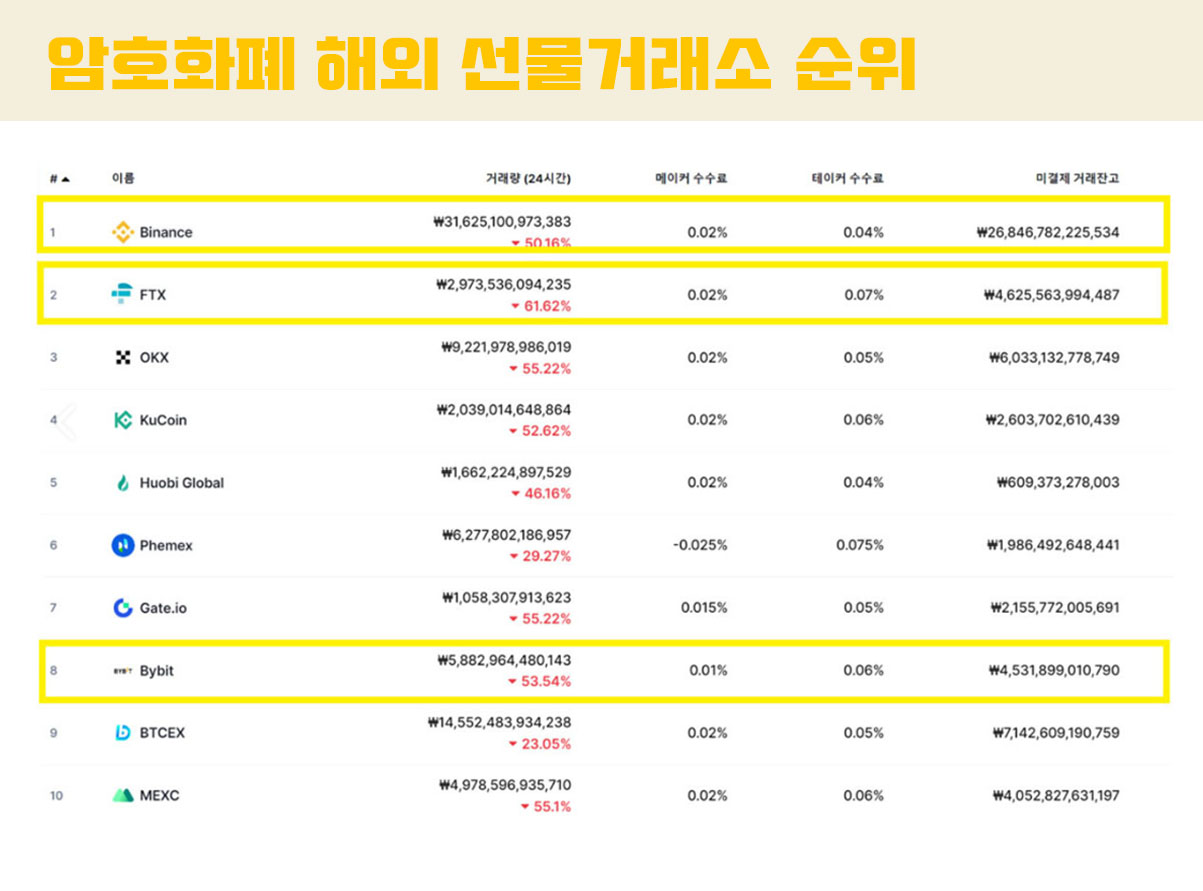Click Phemex open interest ₩1,986,492,648,441
The height and width of the screenshot is (891, 1203).
(1054, 545)
